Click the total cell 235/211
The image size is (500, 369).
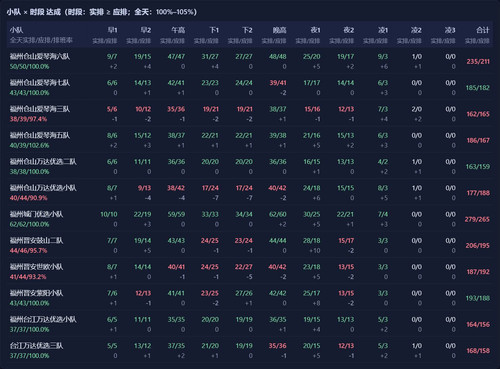(478, 61)
